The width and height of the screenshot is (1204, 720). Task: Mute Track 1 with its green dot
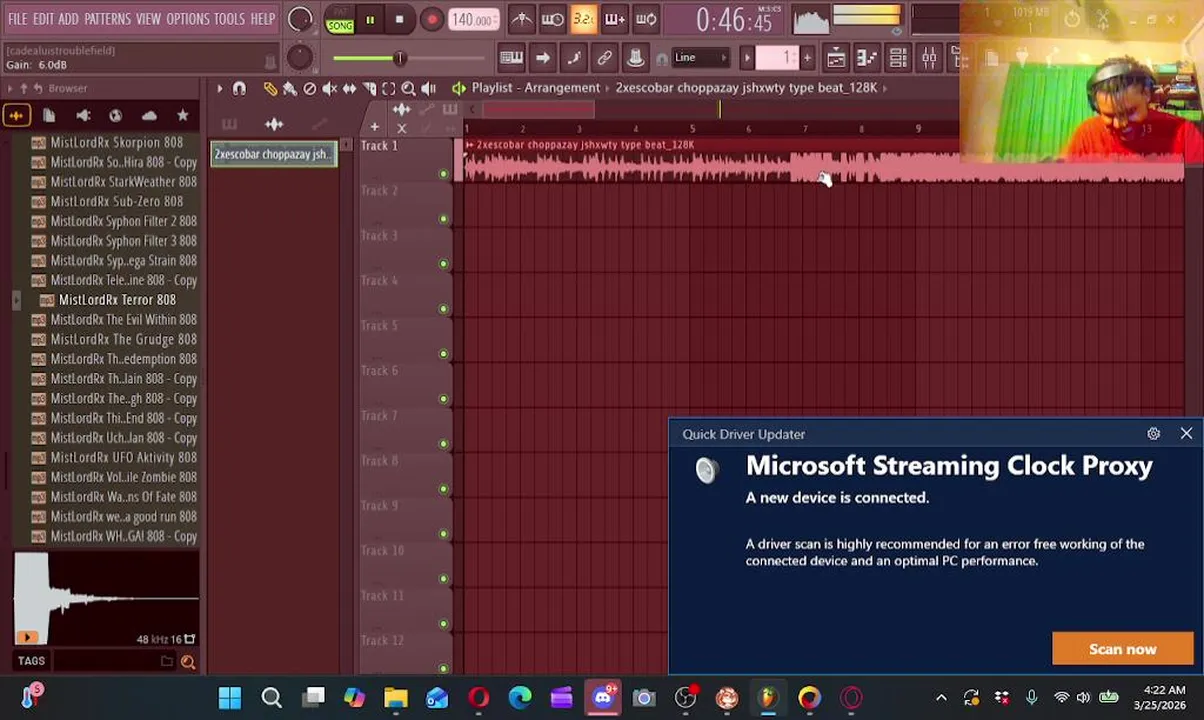pos(444,174)
